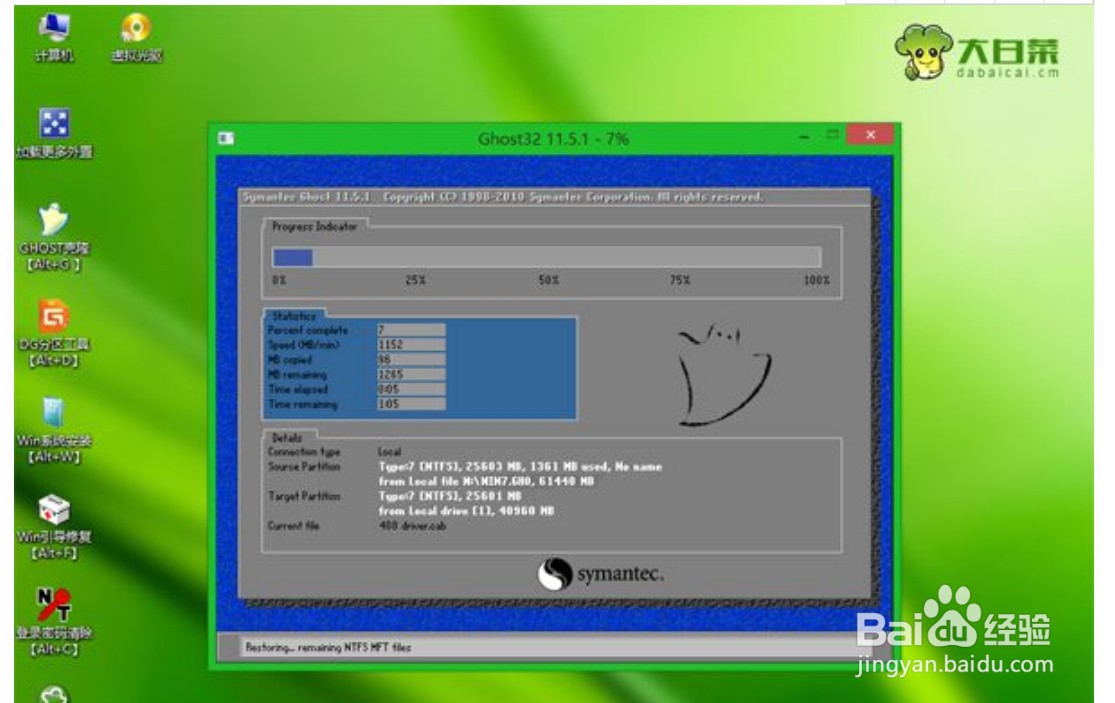
Task: Click Target Partition Type:7 25601 MB line
Action: (449, 496)
